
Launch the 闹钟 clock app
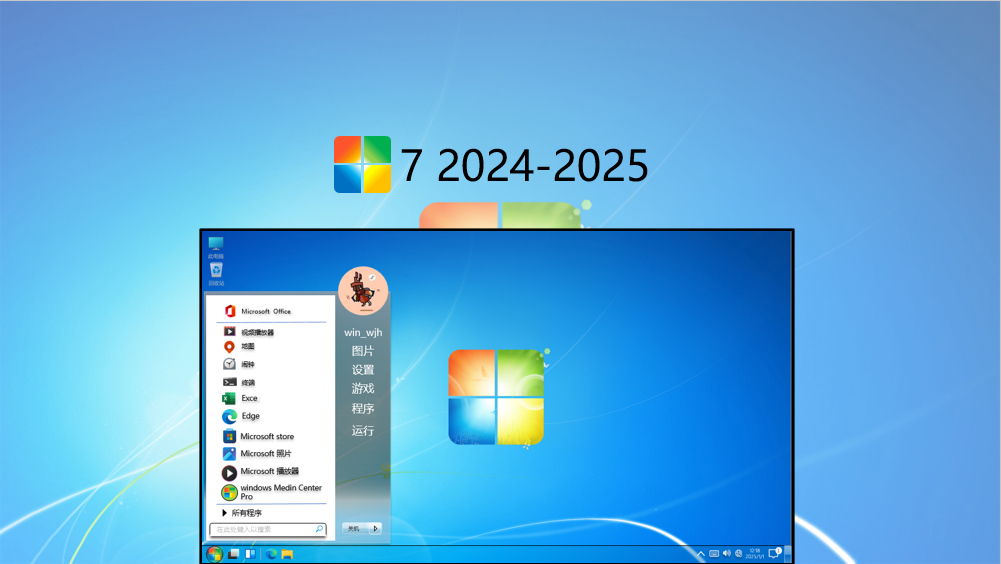239,364
